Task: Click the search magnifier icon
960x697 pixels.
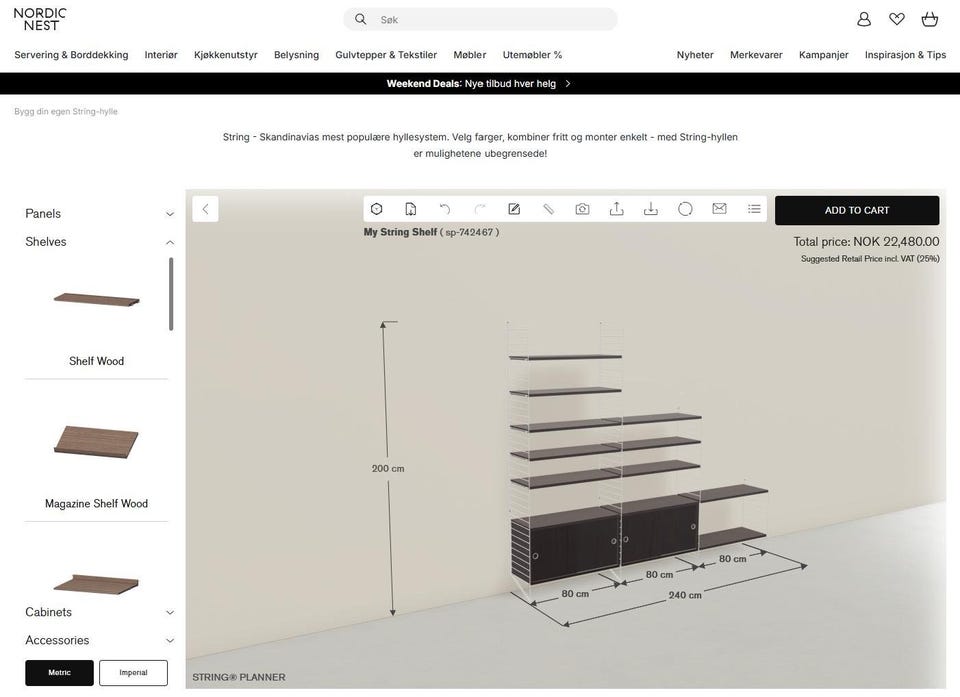Action: 361,19
